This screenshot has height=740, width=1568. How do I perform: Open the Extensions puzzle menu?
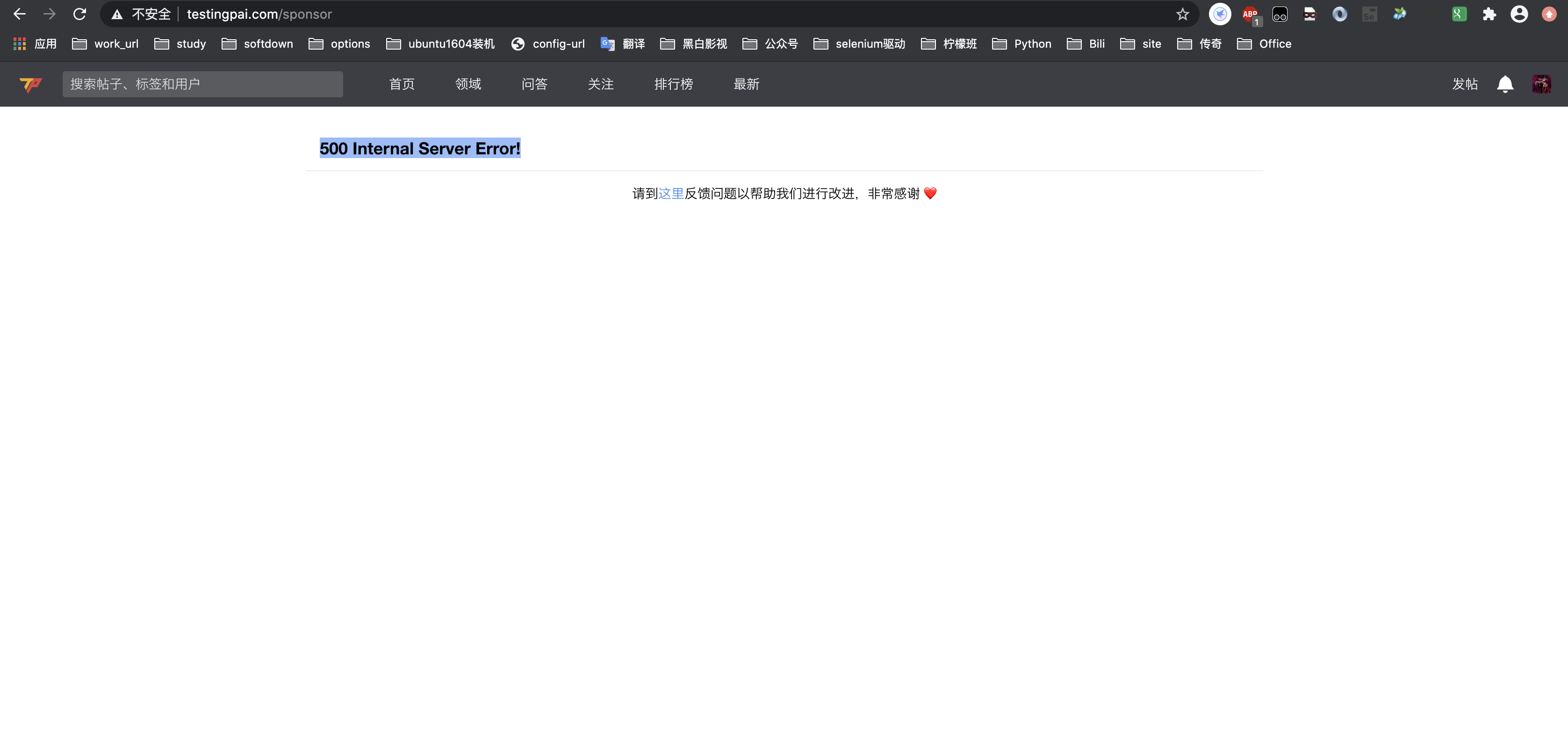(1489, 14)
